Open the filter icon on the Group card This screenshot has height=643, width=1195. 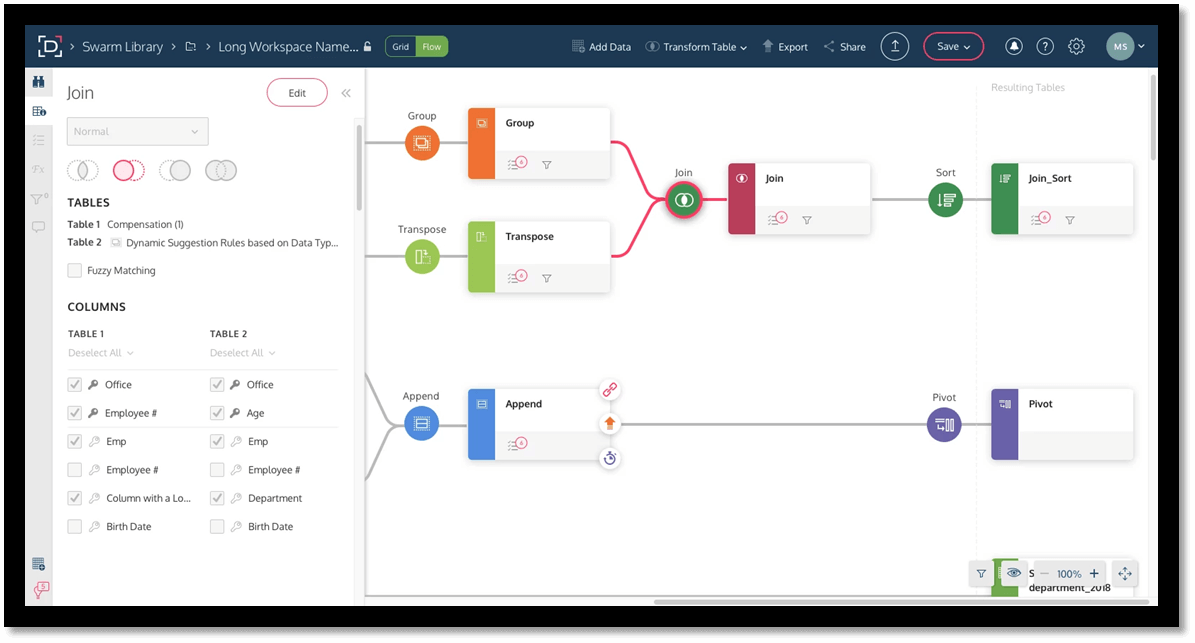coord(546,164)
